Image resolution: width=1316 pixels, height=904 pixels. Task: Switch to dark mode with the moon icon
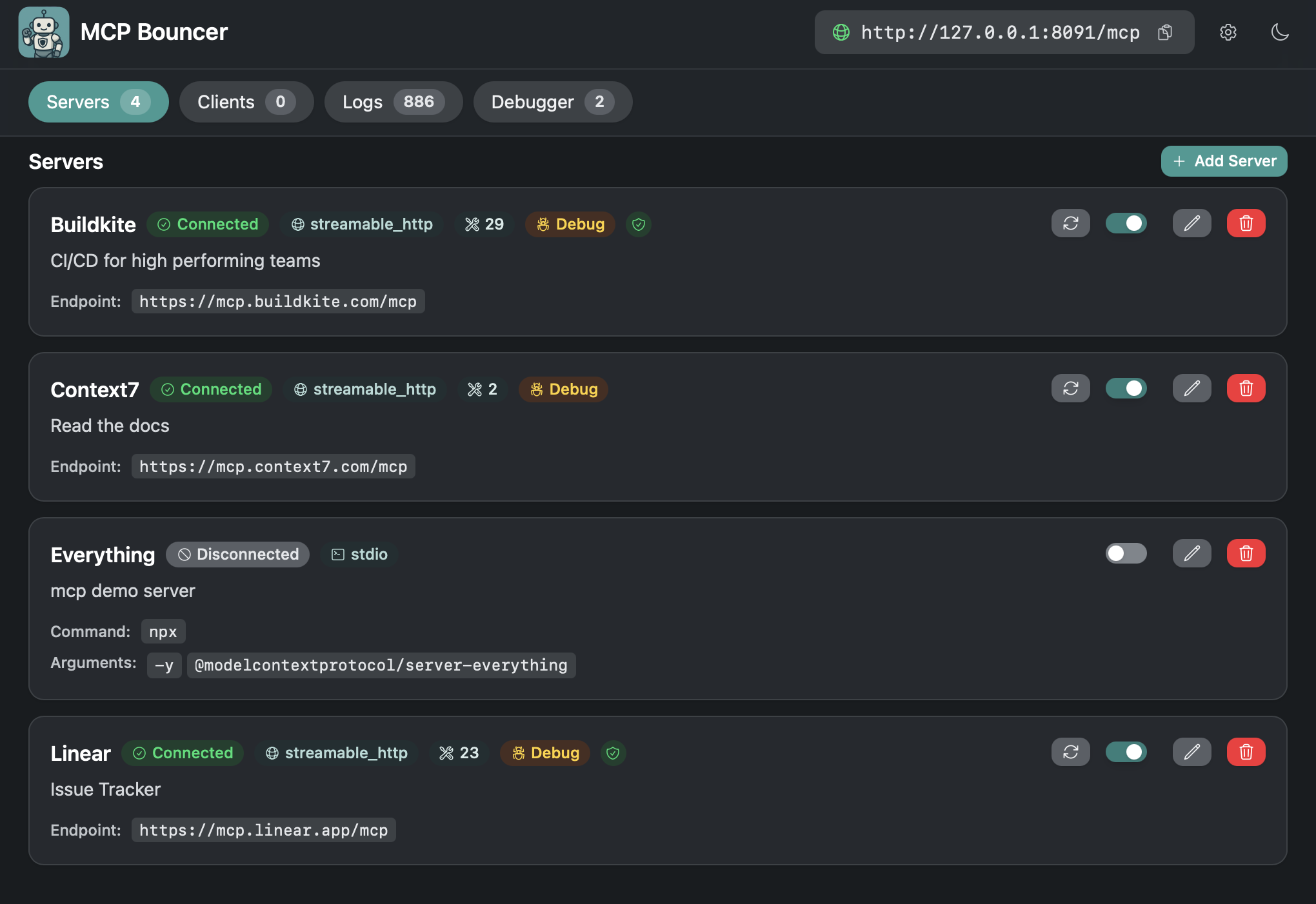[1281, 32]
